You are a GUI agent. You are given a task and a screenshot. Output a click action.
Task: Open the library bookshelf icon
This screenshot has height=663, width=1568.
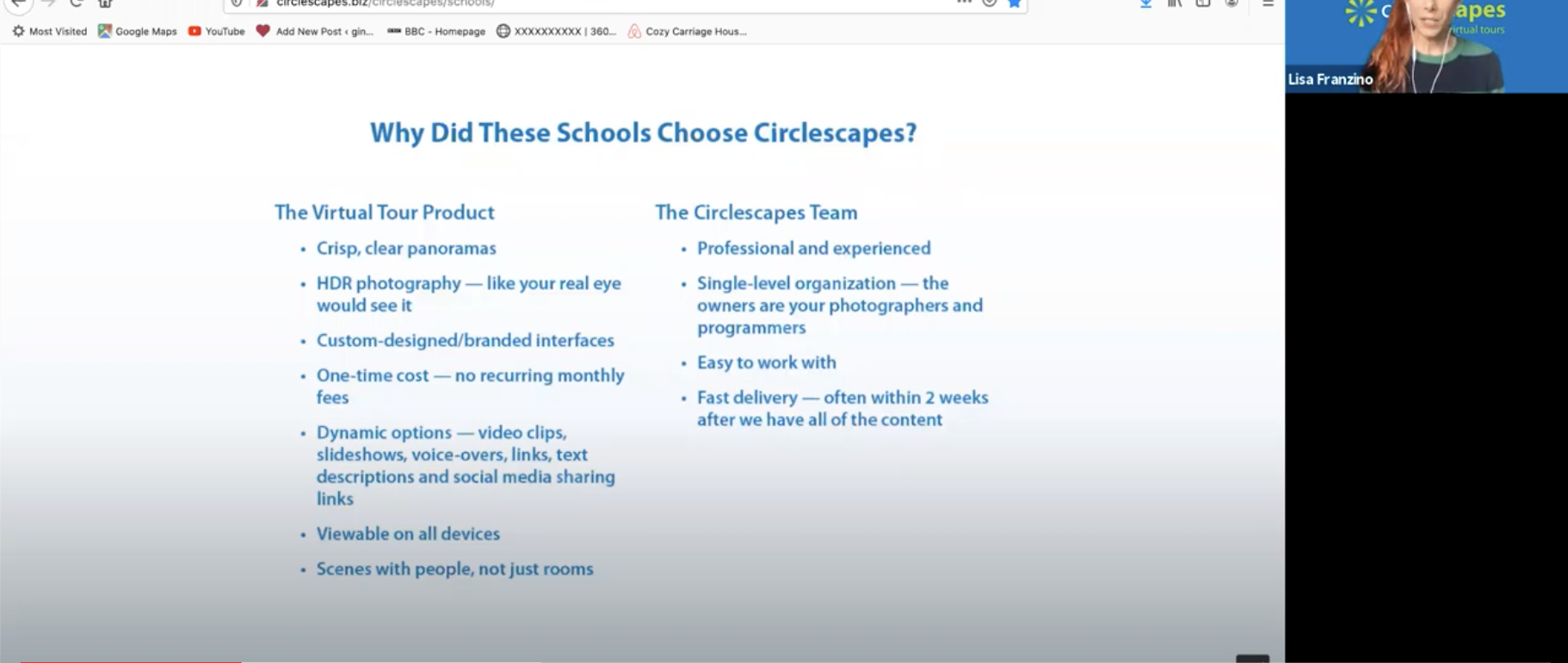pyautogui.click(x=1175, y=3)
